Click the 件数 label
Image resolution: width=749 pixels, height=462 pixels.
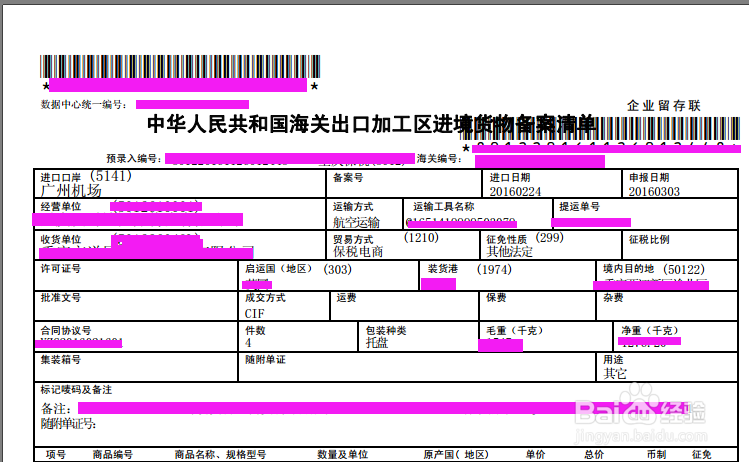pyautogui.click(x=255, y=330)
